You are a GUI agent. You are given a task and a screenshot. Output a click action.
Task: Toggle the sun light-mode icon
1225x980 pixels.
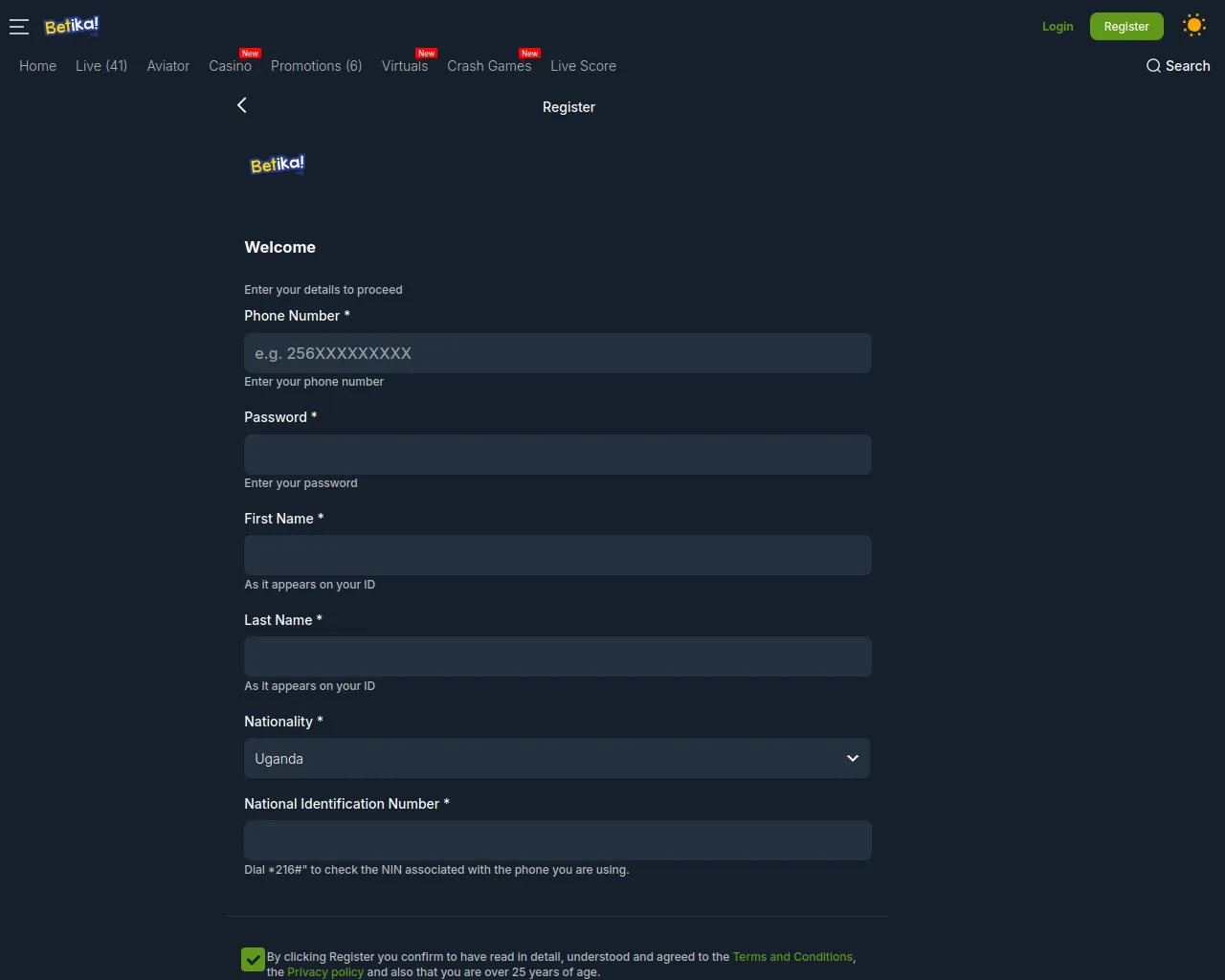[x=1193, y=26]
